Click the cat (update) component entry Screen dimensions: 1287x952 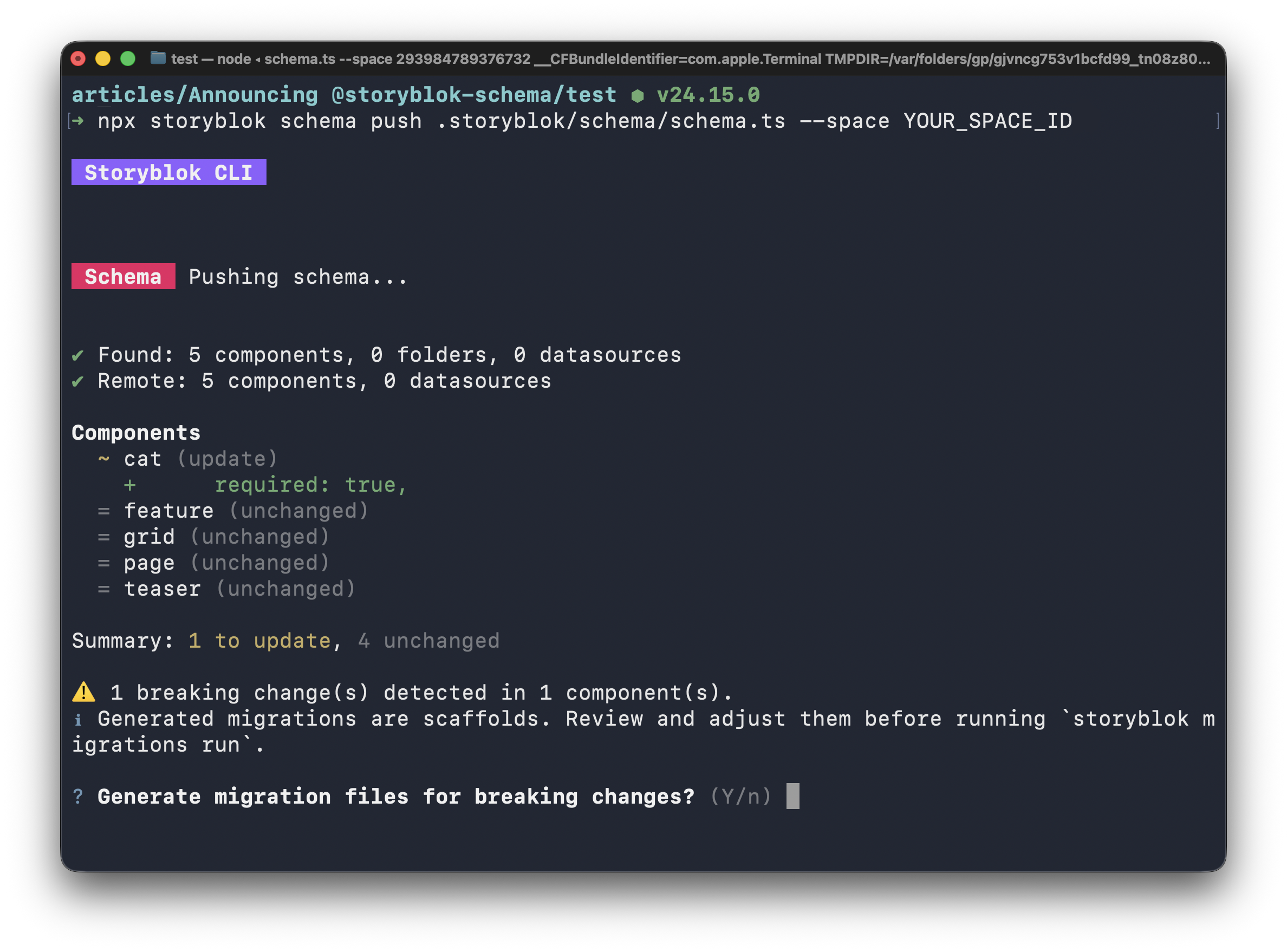tap(200, 459)
